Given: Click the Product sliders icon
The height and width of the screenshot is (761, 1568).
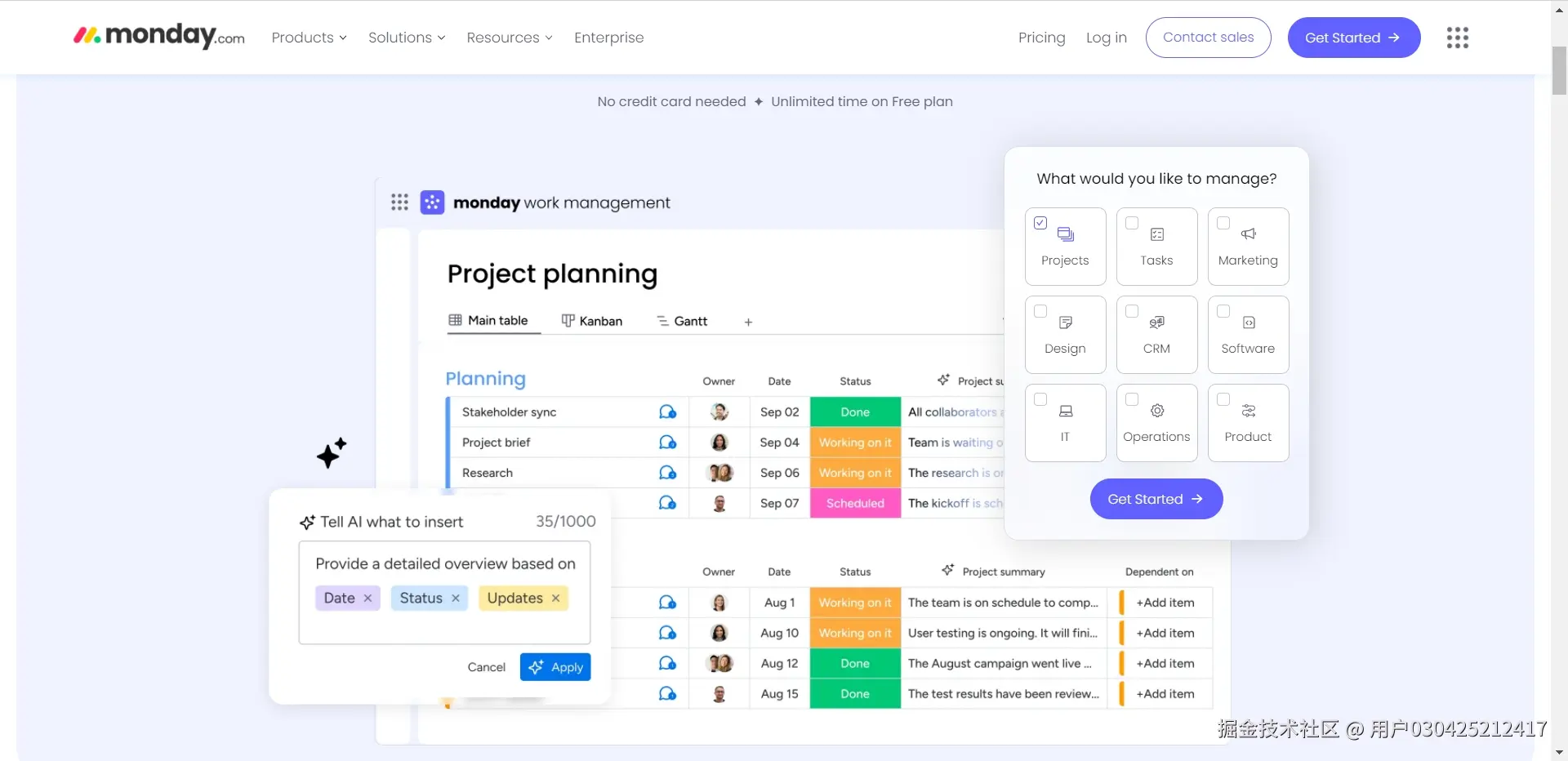Looking at the screenshot, I should tap(1249, 411).
